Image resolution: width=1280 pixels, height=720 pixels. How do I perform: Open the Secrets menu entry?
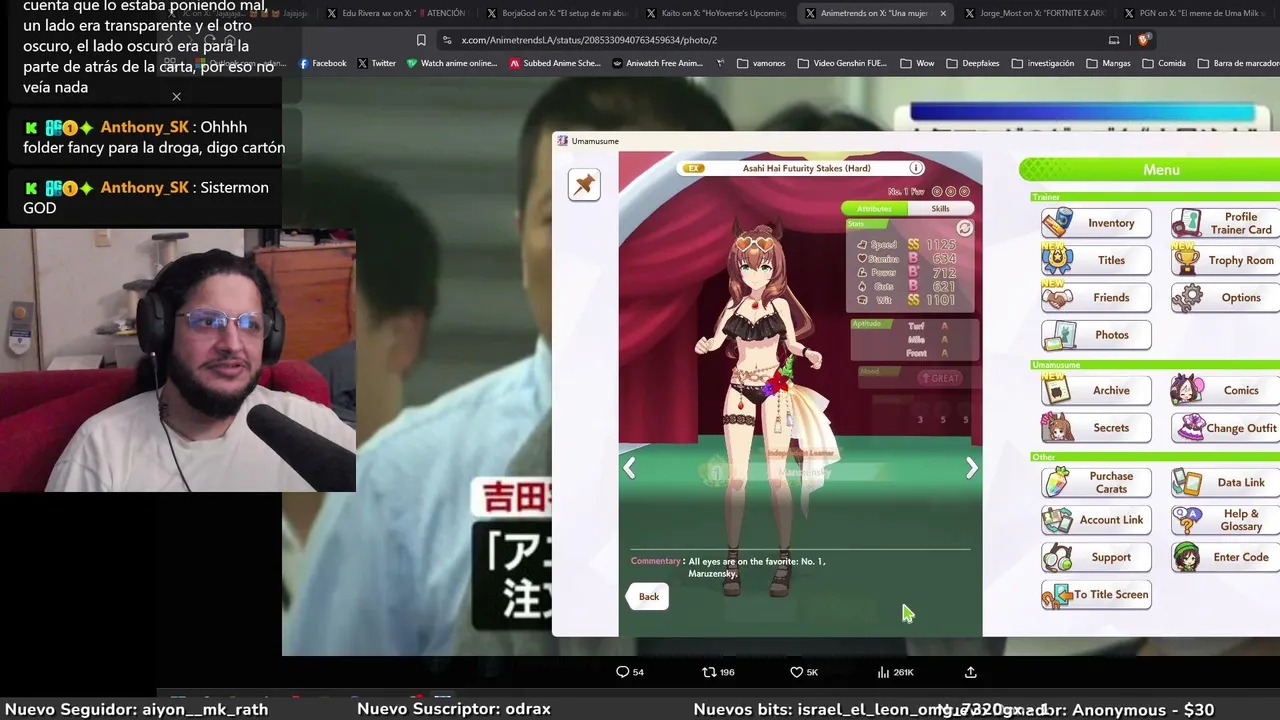tap(1096, 427)
